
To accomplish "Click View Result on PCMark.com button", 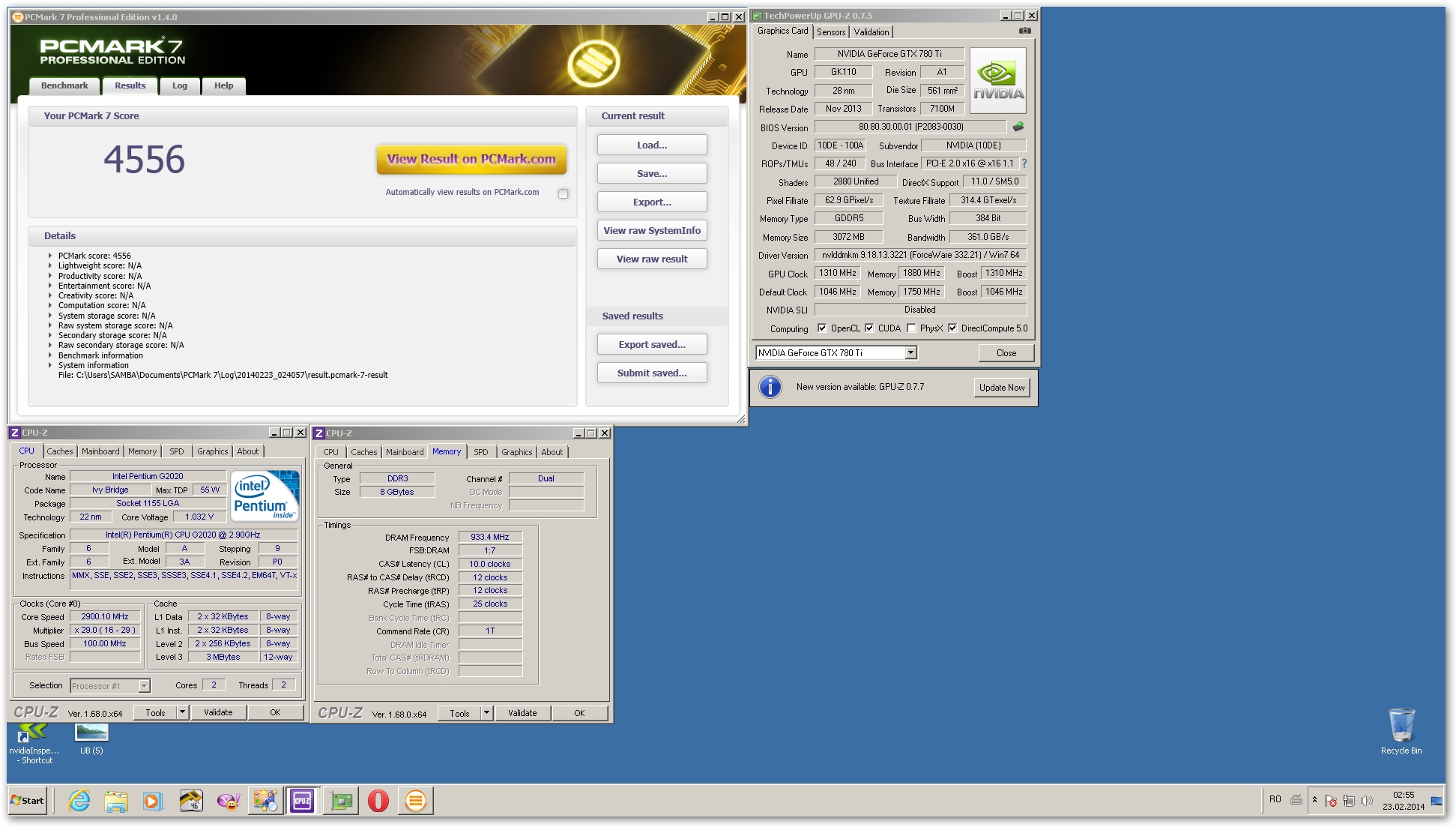I will pyautogui.click(x=471, y=159).
